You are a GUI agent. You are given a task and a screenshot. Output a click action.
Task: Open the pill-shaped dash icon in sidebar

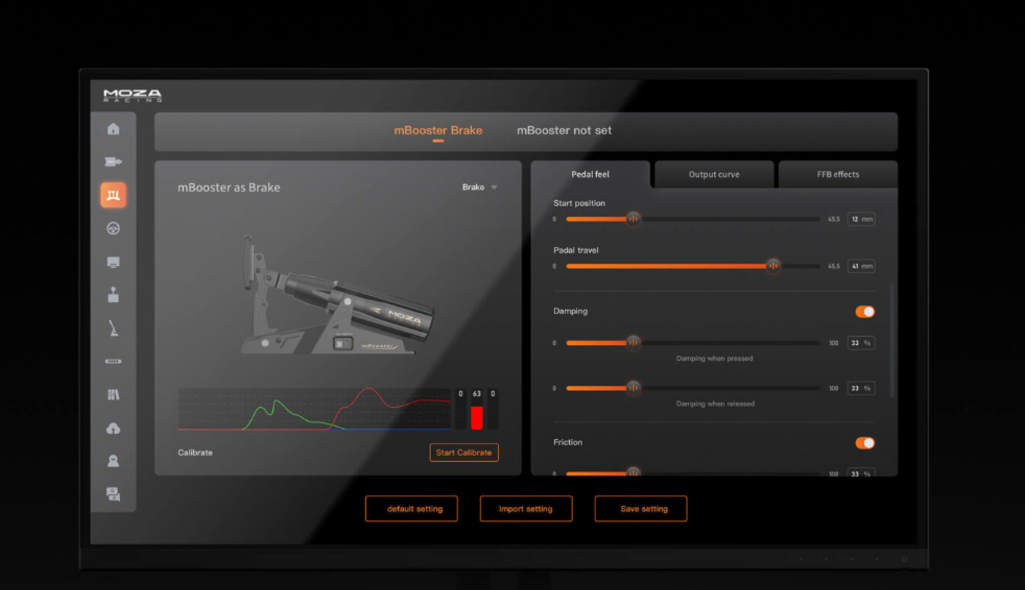coord(113,361)
